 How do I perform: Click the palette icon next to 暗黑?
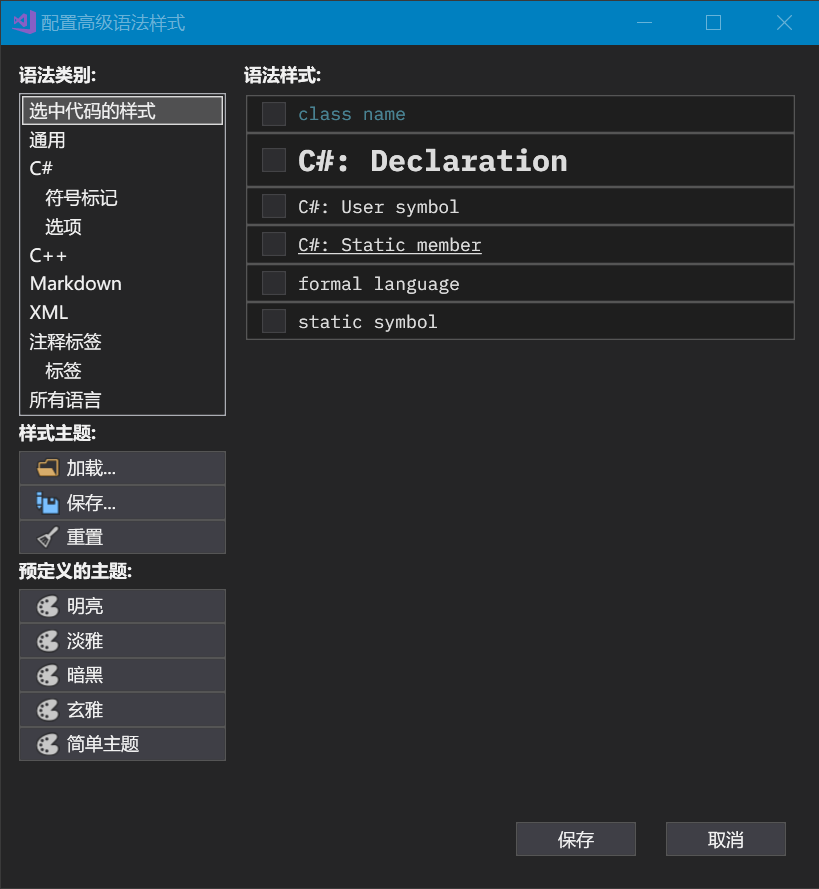coord(47,675)
